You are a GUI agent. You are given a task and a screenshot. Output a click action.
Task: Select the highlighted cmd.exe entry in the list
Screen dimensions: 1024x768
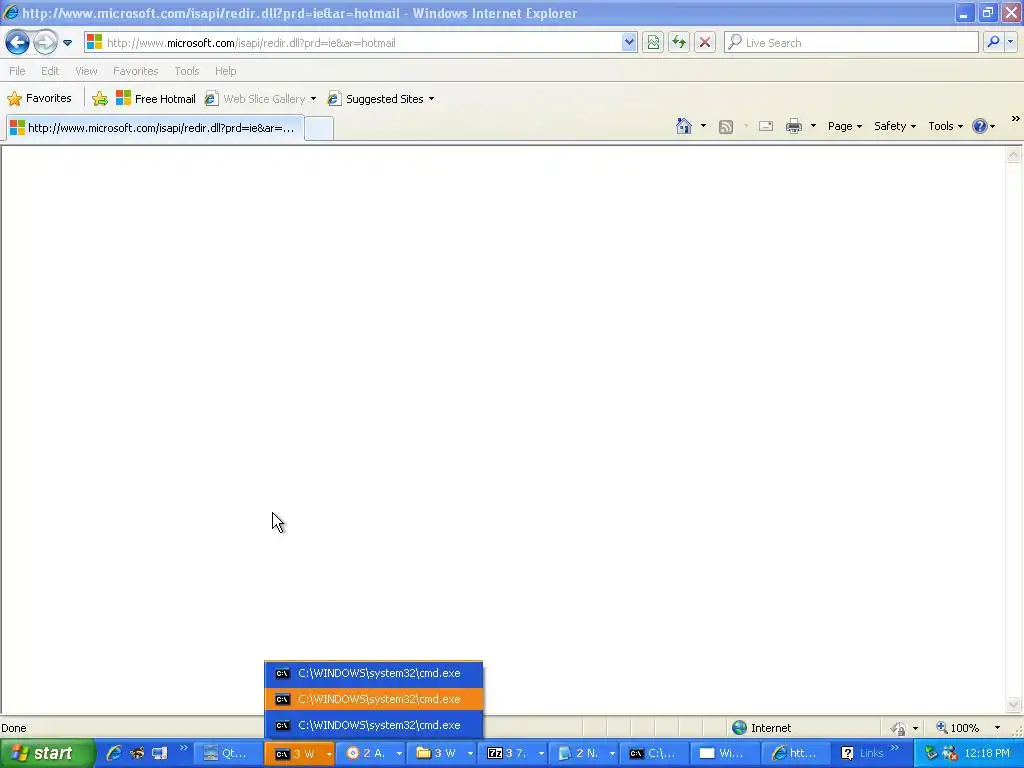[374, 699]
